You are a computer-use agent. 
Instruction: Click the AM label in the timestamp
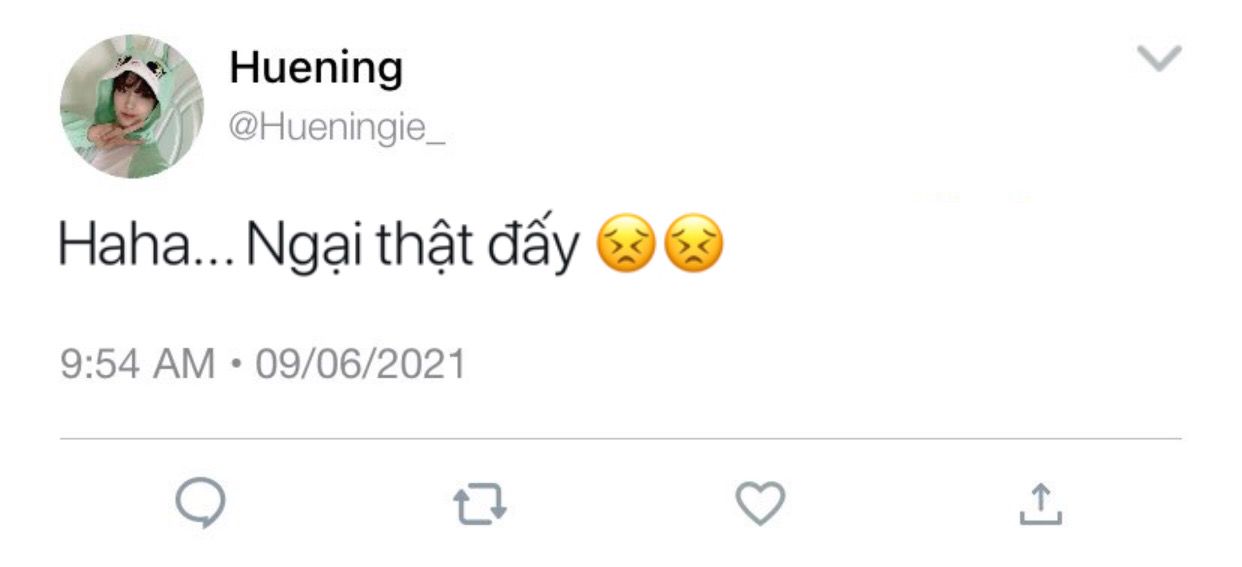tap(184, 364)
